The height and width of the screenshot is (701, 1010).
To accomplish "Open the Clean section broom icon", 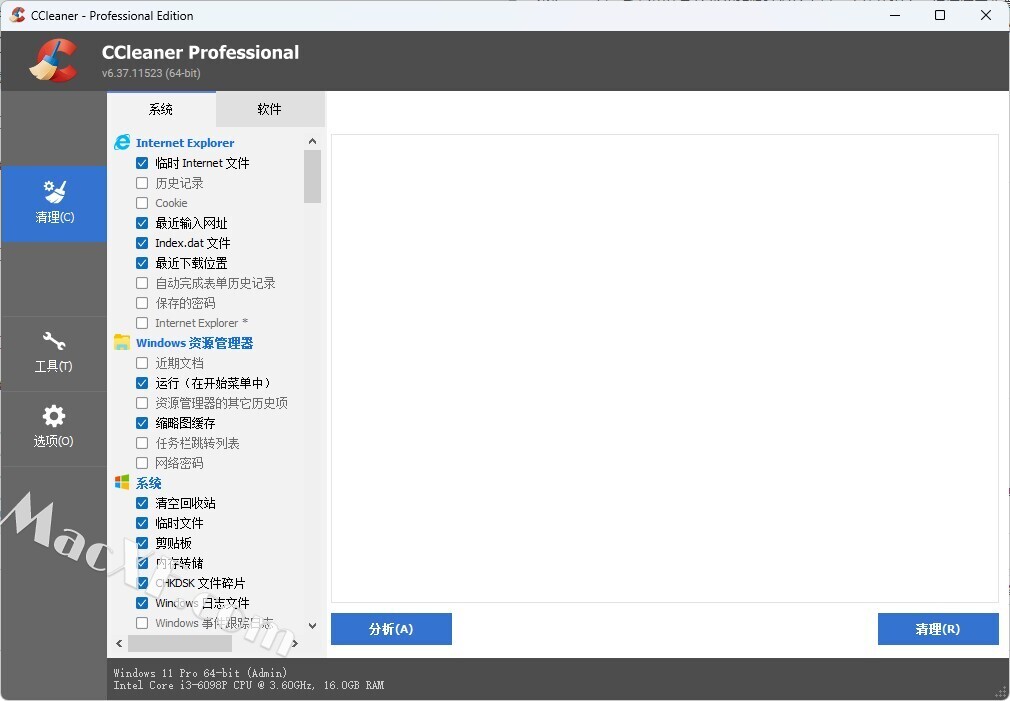I will pyautogui.click(x=55, y=192).
